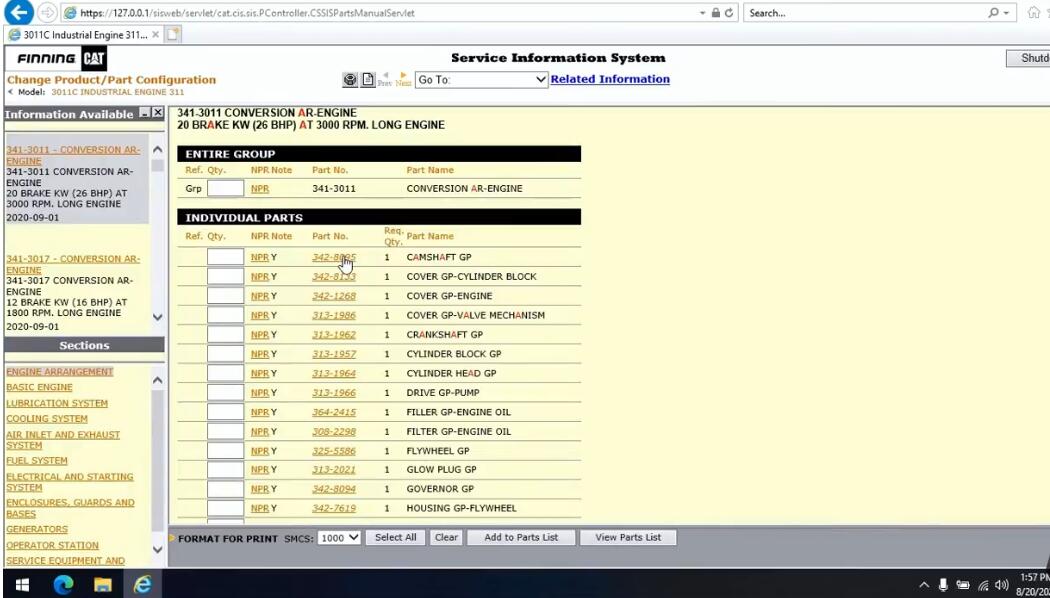1050x598 pixels.
Task: Go back with the browser back arrow
Action: [x=18, y=12]
